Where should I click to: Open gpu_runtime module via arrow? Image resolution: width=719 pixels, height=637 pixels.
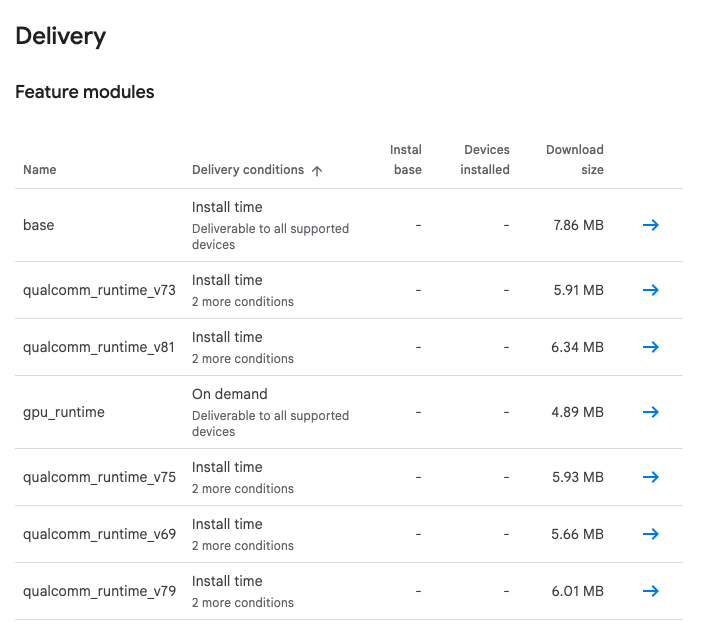tap(650, 412)
